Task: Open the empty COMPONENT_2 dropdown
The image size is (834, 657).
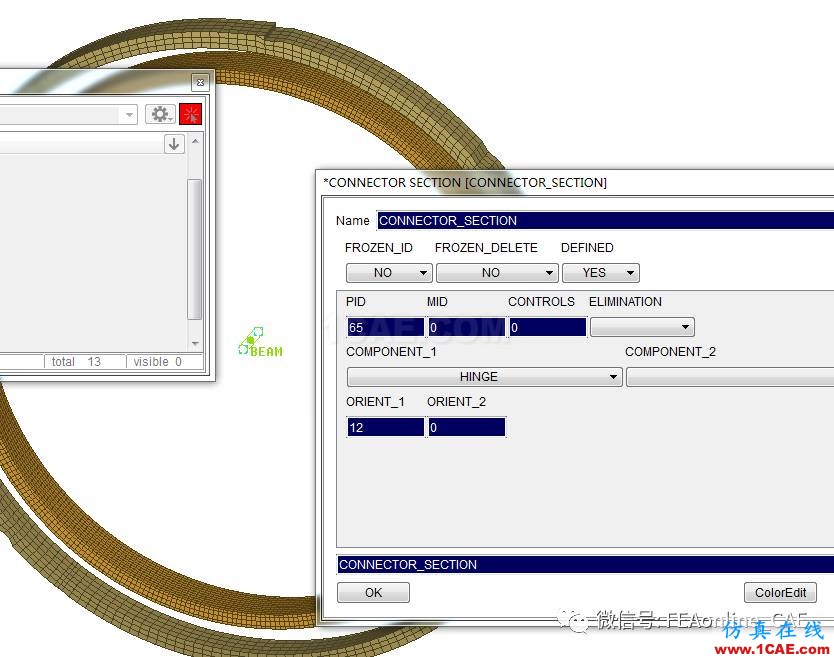Action: [730, 377]
